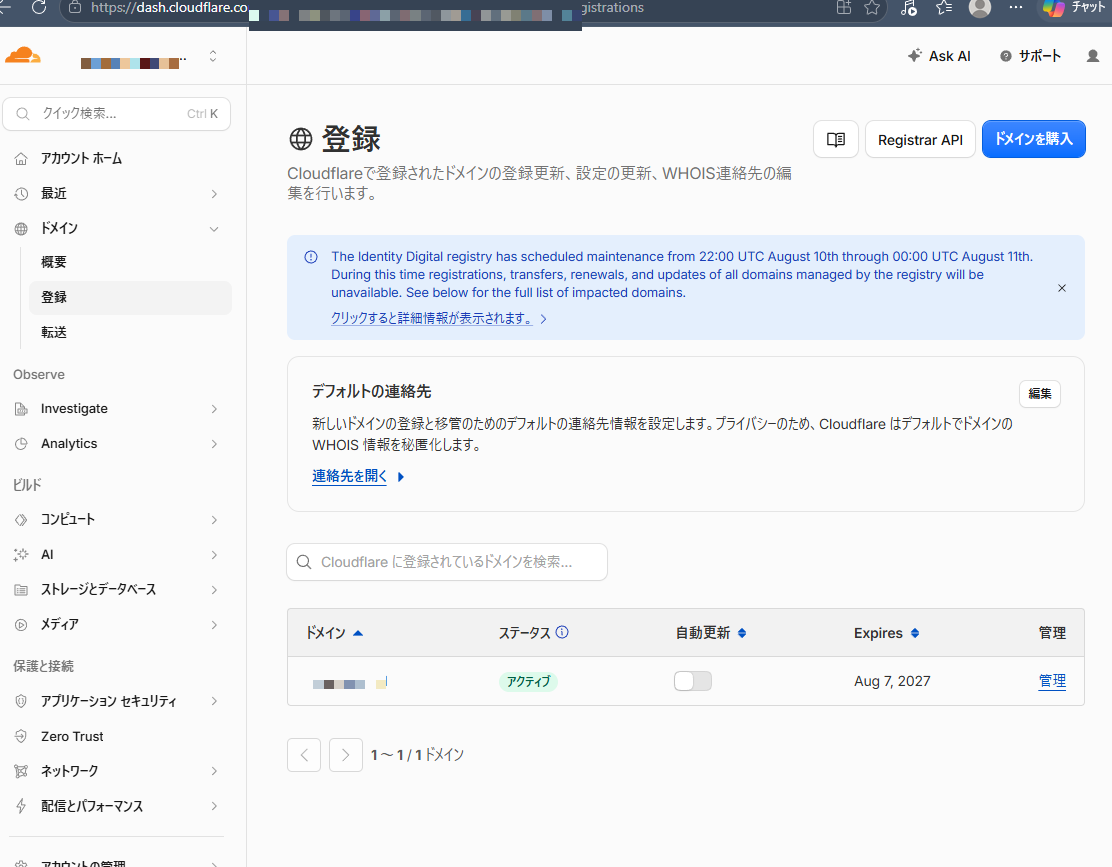
Task: Open browser settings ellipsis menu
Action: pyautogui.click(x=1016, y=8)
